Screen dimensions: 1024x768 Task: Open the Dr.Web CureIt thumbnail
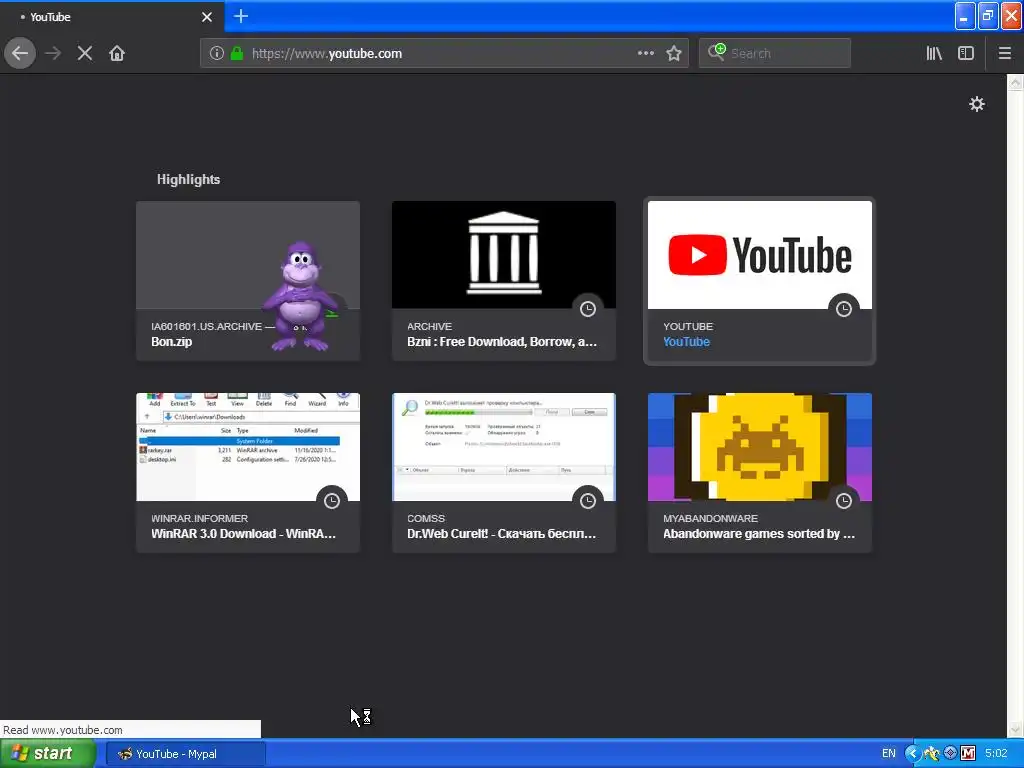(x=504, y=447)
